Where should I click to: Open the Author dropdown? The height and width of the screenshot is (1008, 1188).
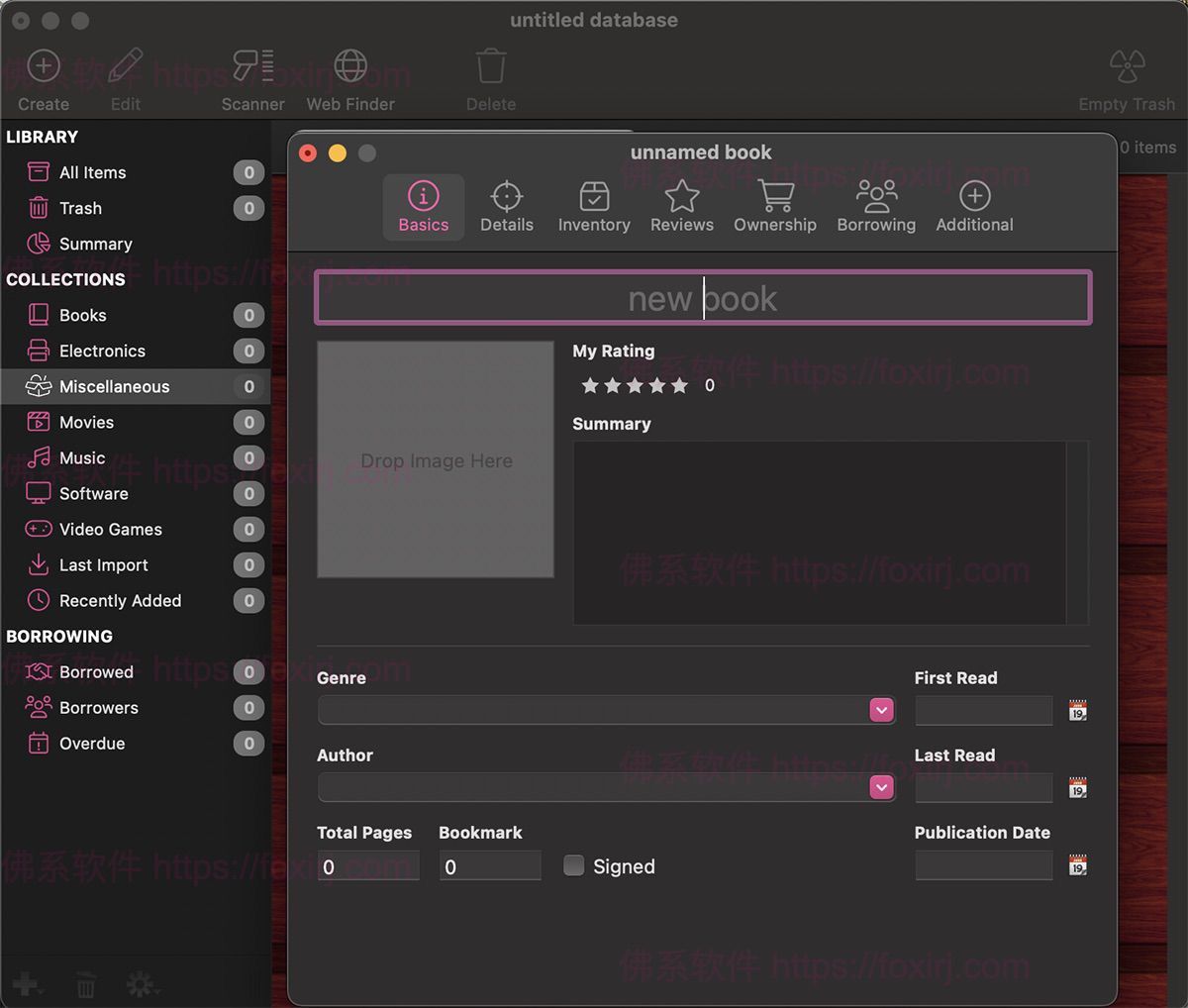pos(880,787)
